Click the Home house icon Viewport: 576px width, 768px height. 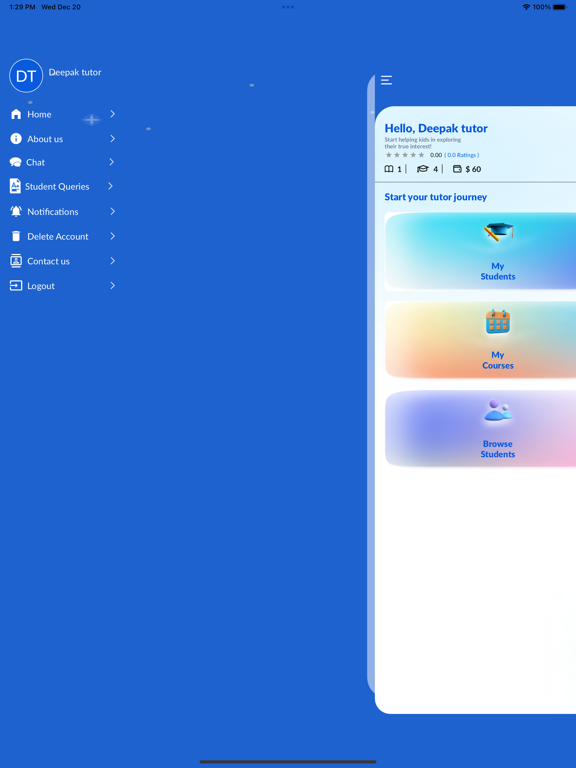(16, 114)
